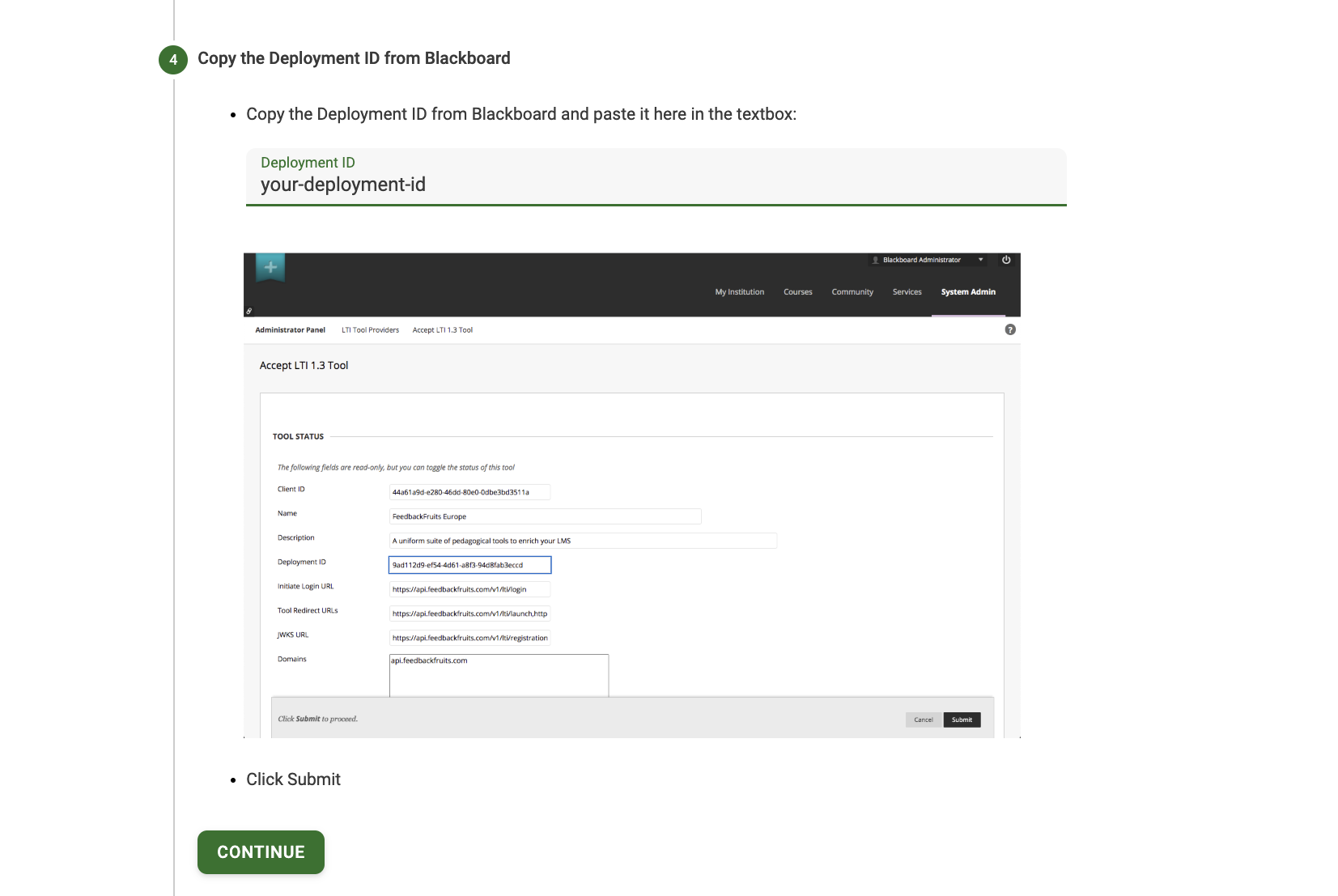
Task: Click the Name field showing FeedbackFruits Europe
Action: point(545,516)
